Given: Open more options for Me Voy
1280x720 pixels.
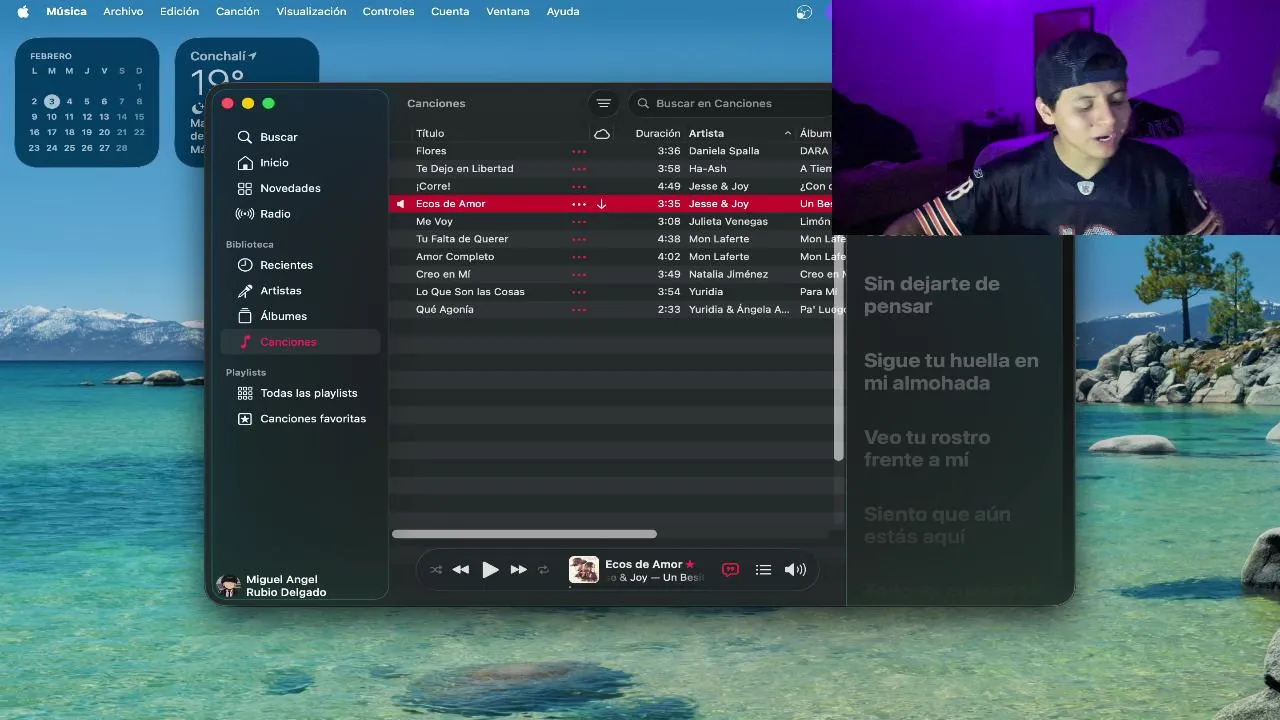Looking at the screenshot, I should tap(579, 222).
